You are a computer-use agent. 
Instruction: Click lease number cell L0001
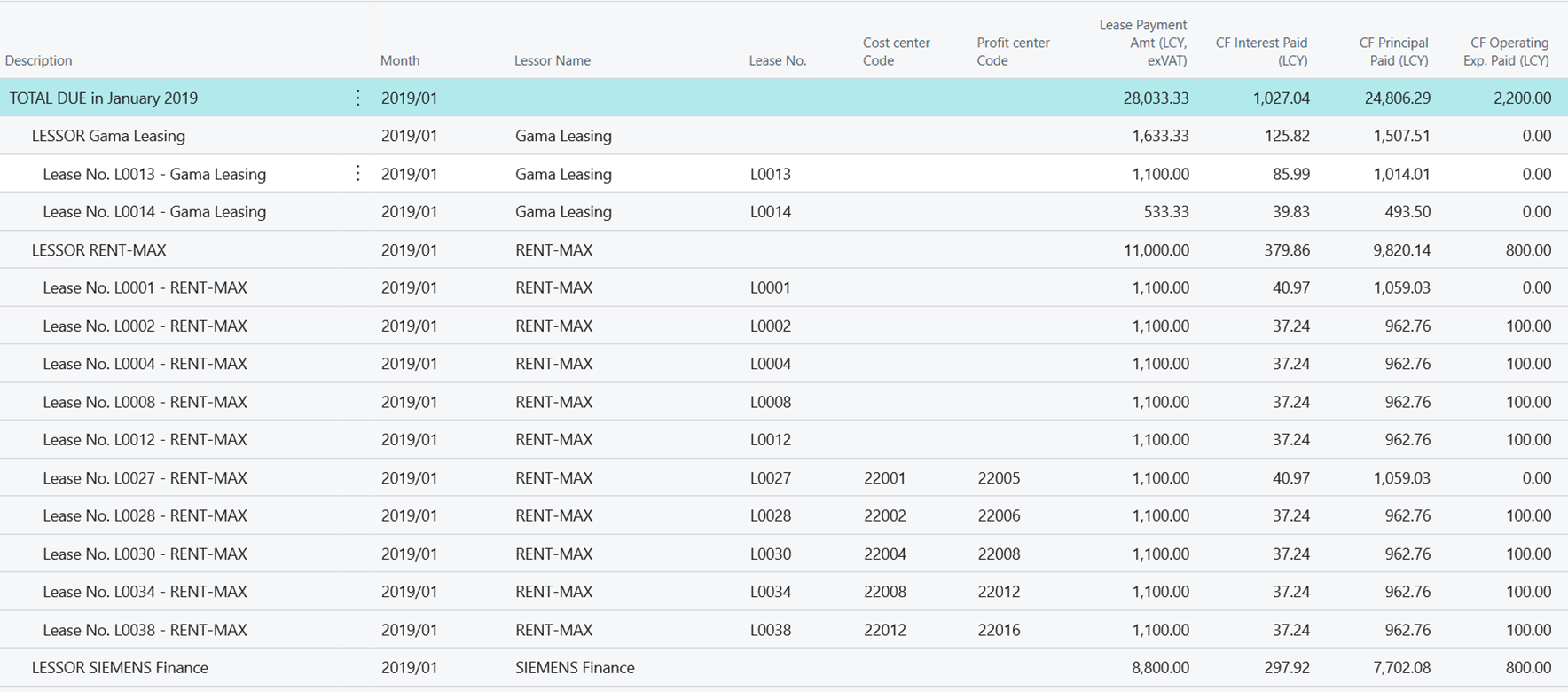770,287
